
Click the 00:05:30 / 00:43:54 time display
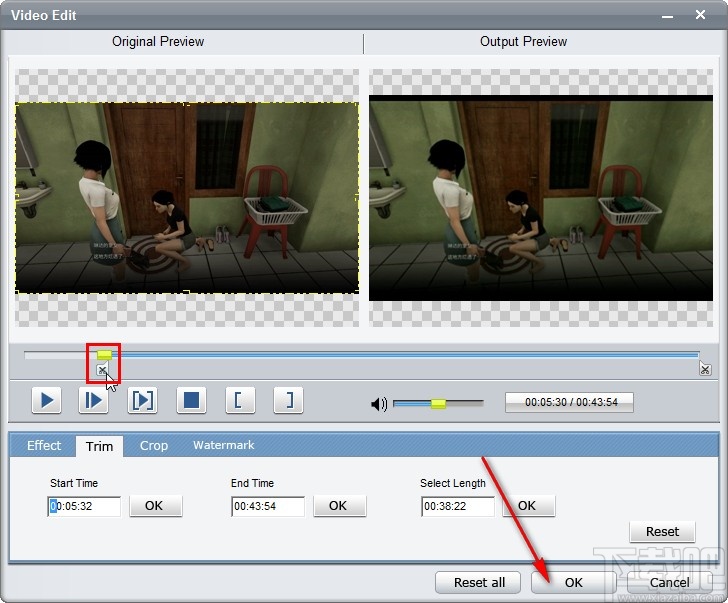(x=569, y=402)
